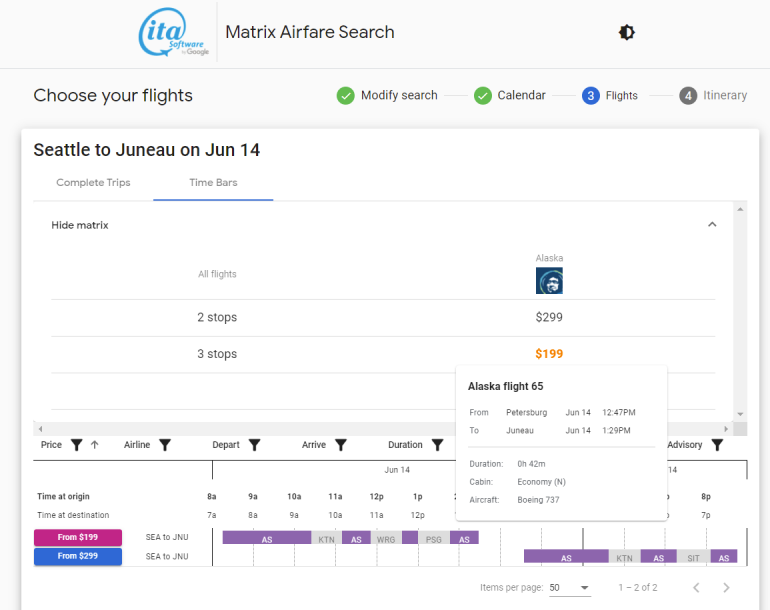Click the $199 price for 3 stops

pyautogui.click(x=549, y=354)
